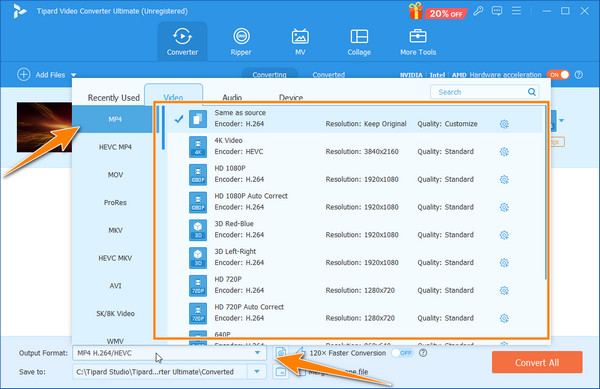Image resolution: width=600 pixels, height=389 pixels.
Task: Open settings gear for HD 720P Auto Correct
Action: 504,318
